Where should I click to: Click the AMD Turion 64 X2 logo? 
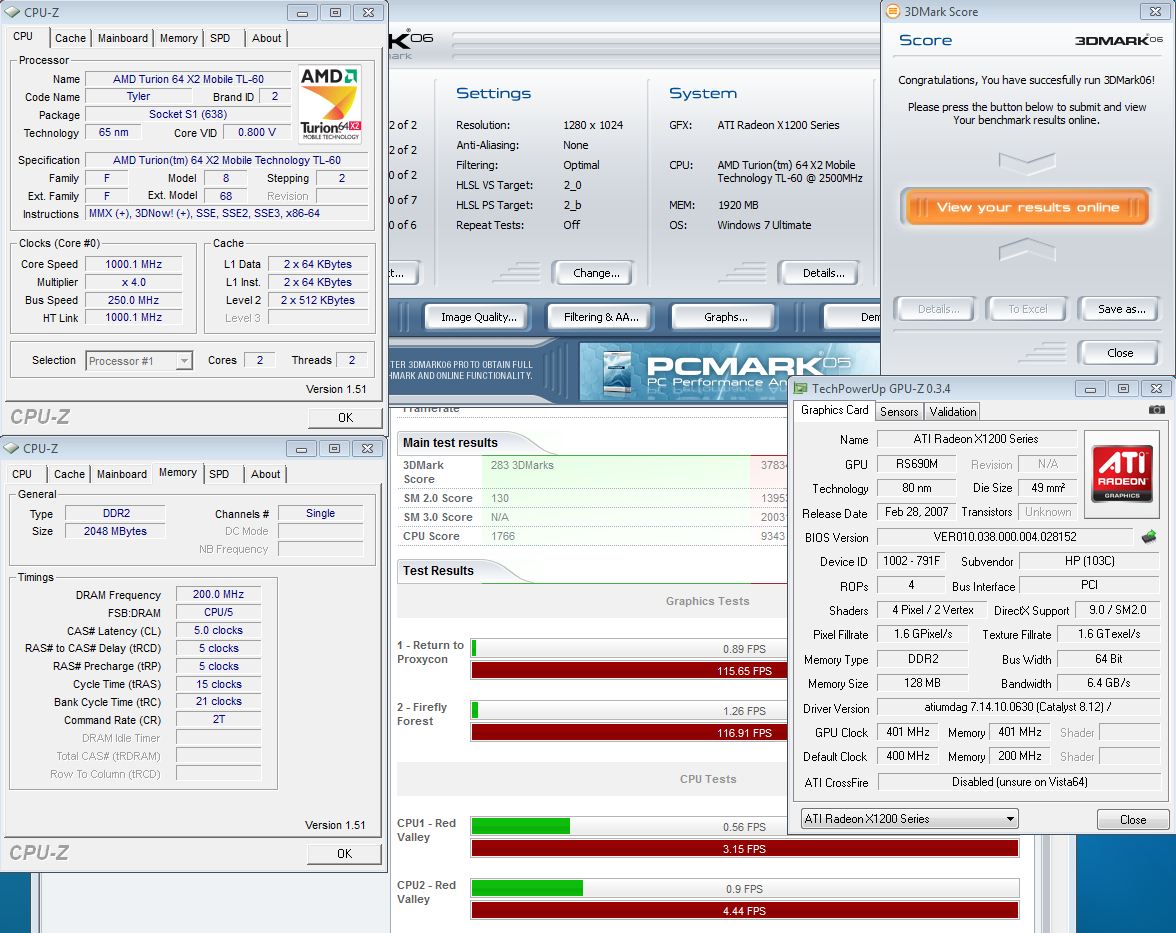(330, 104)
